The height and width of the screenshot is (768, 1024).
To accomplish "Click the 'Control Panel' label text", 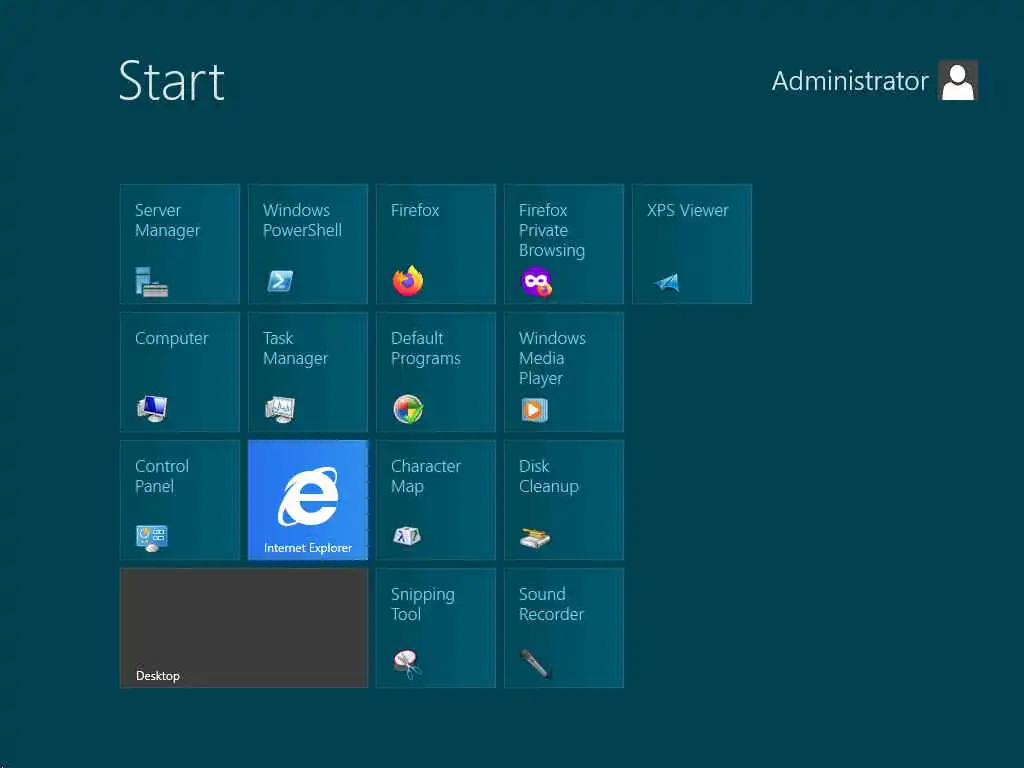I will click(162, 476).
